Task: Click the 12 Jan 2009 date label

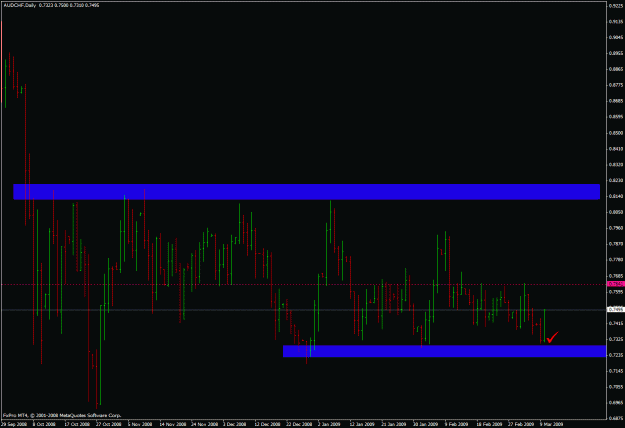Action: 362,424
